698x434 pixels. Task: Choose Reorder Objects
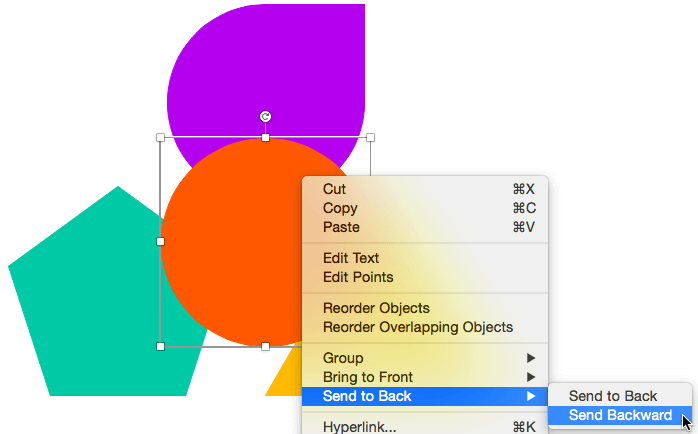[376, 308]
